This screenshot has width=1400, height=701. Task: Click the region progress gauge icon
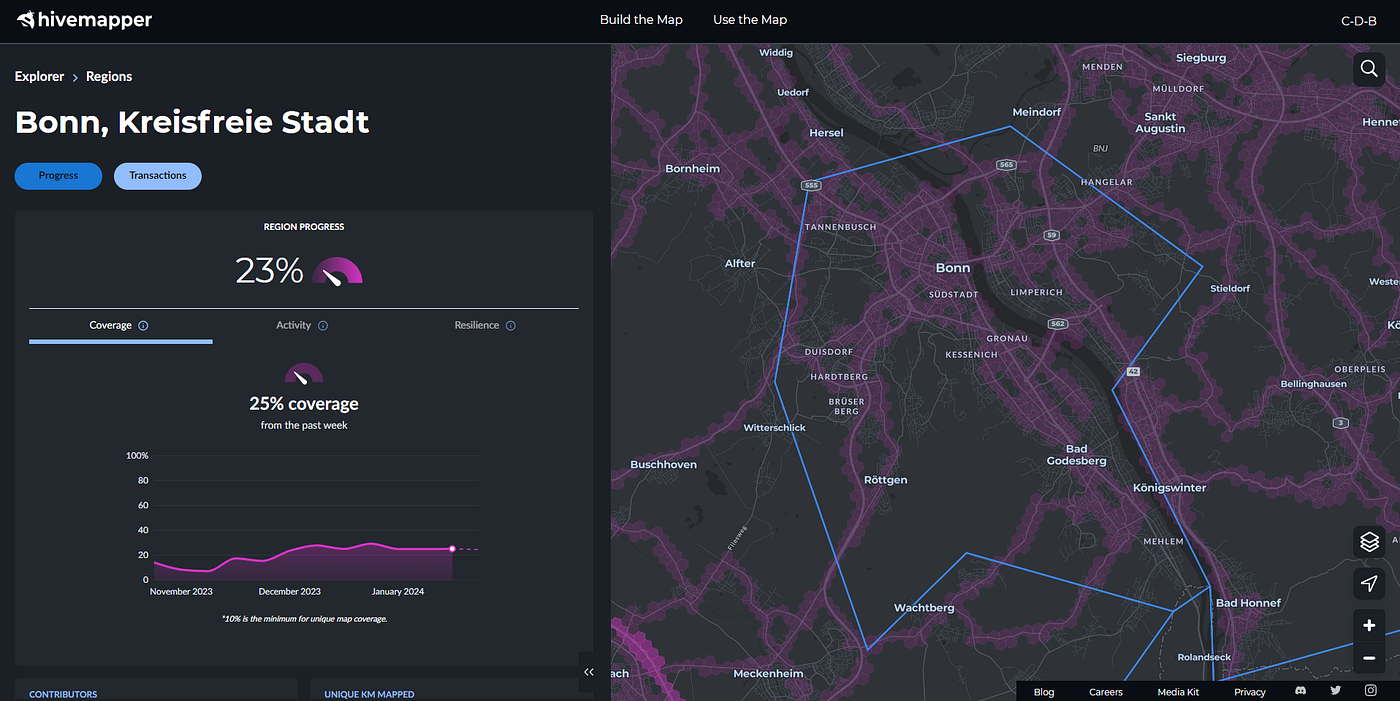tap(337, 271)
